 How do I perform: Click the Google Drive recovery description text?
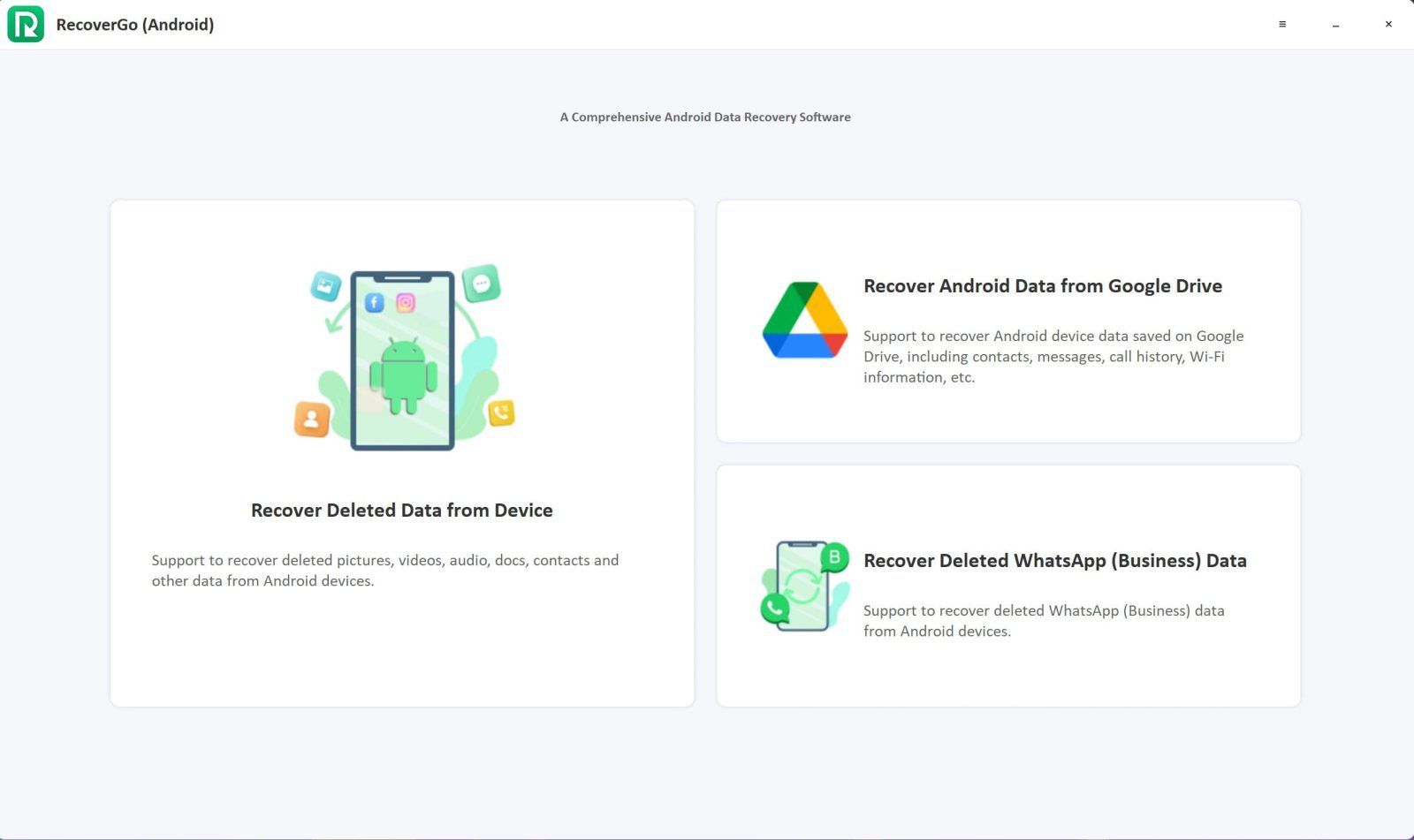[x=1053, y=356]
